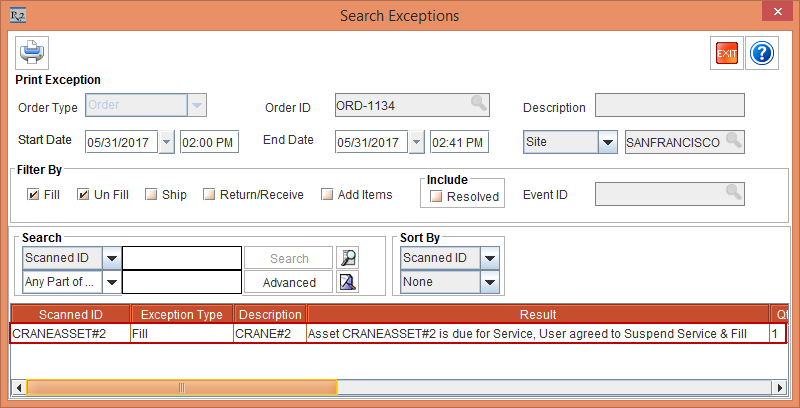Enable the Ship filter checkbox
The height and width of the screenshot is (408, 800).
(x=151, y=194)
